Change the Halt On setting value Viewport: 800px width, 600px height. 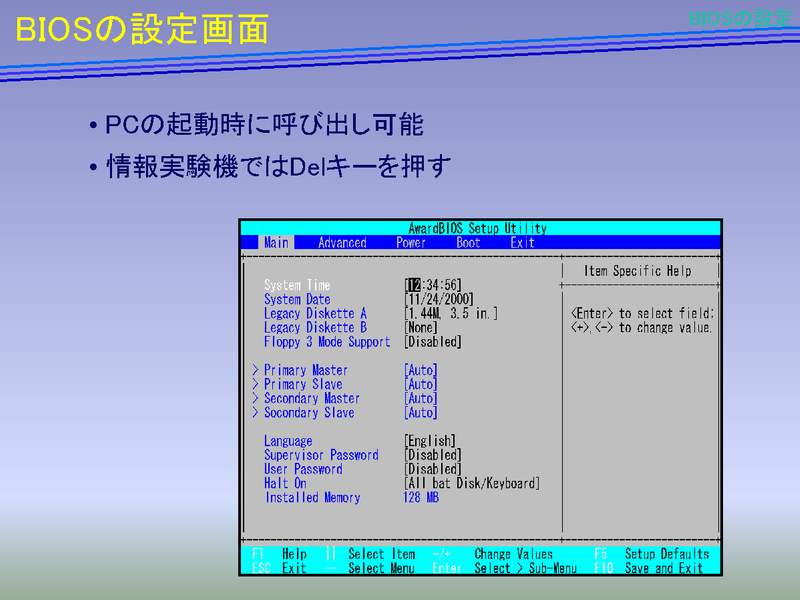471,484
